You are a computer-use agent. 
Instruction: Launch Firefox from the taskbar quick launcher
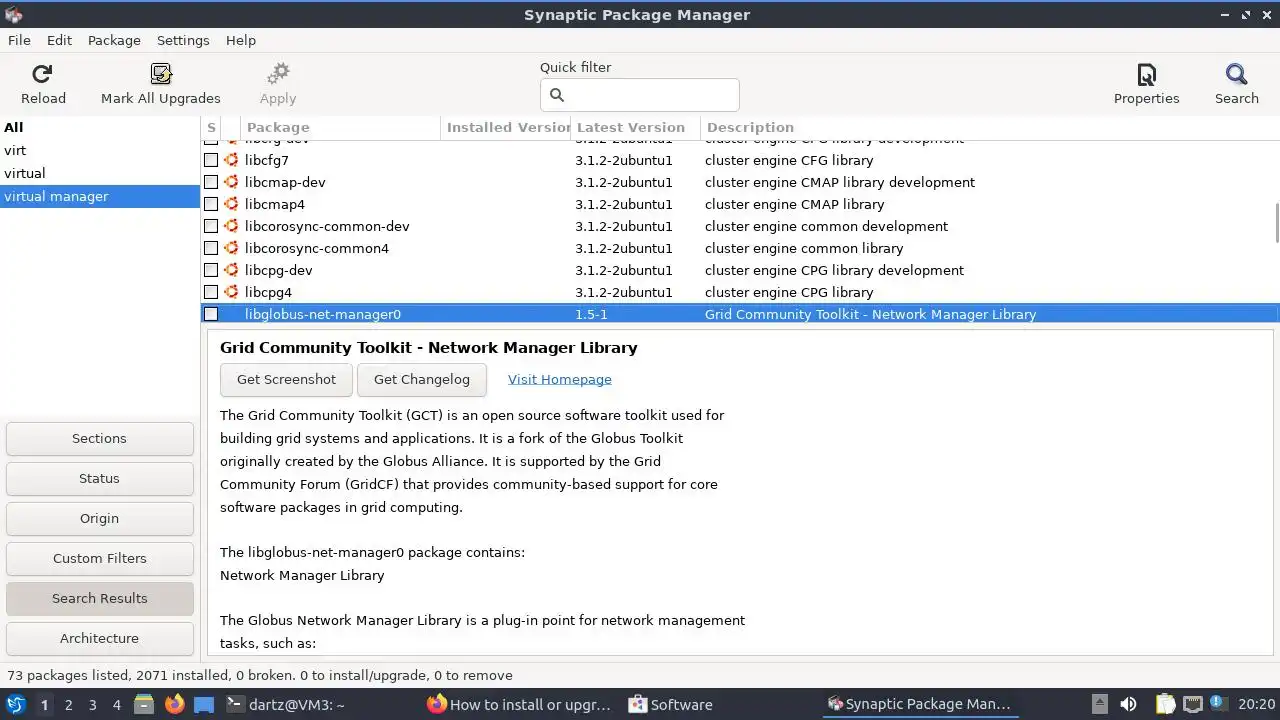point(174,704)
